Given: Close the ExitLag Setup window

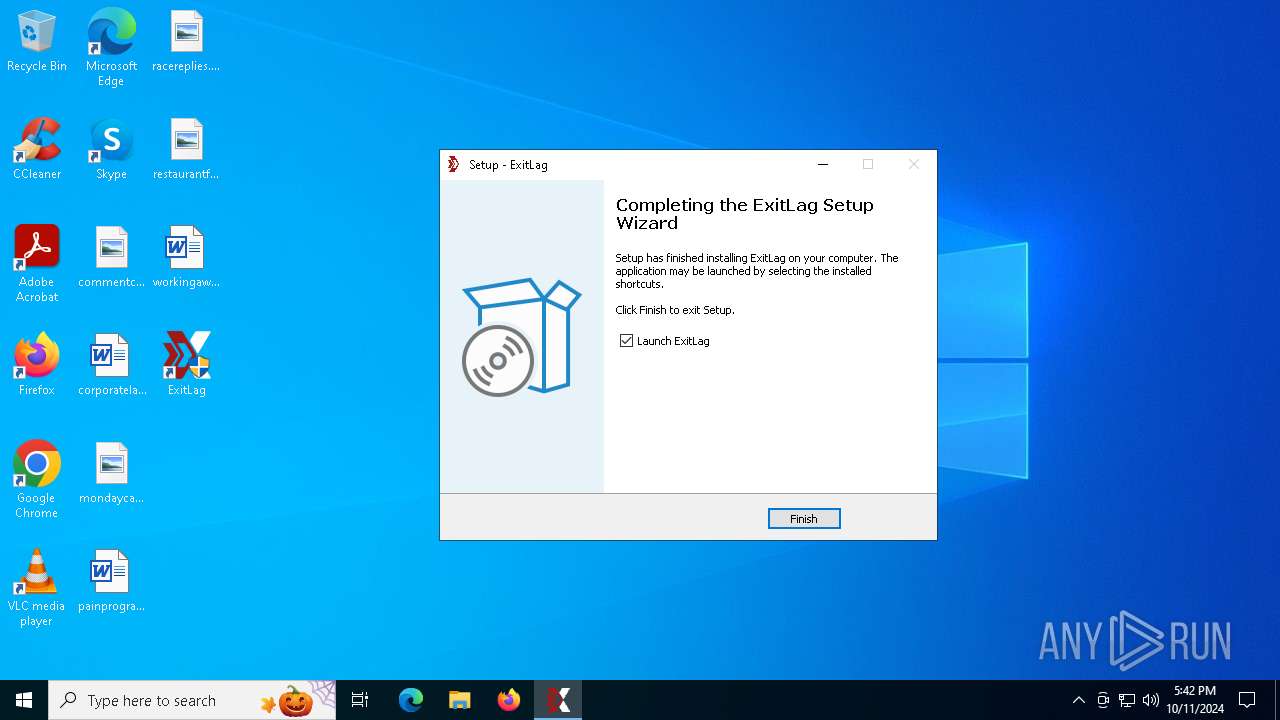Looking at the screenshot, I should pos(913,165).
